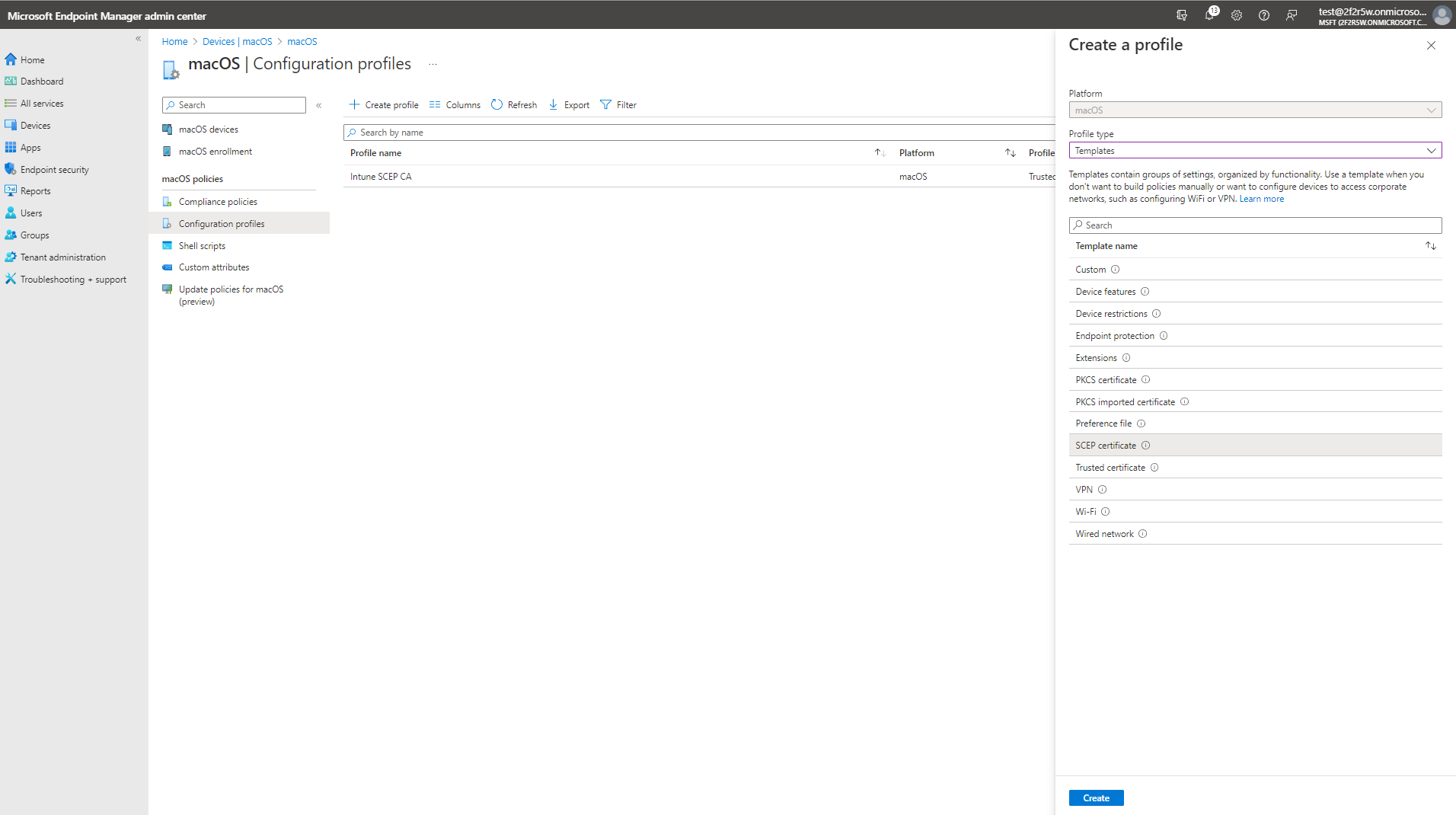The width and height of the screenshot is (1456, 815).
Task: Click the Create button at the bottom
Action: tap(1096, 797)
